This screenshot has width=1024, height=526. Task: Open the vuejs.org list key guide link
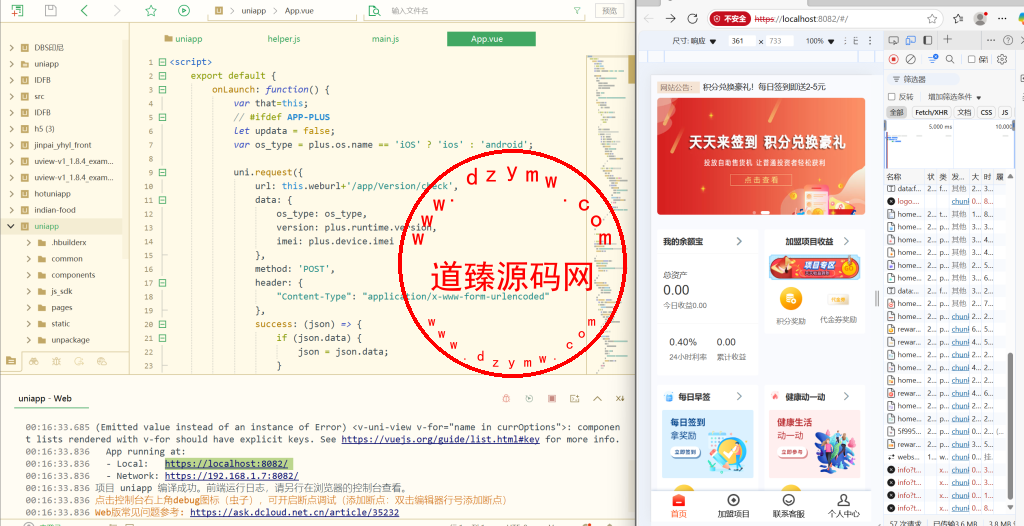click(x=440, y=439)
